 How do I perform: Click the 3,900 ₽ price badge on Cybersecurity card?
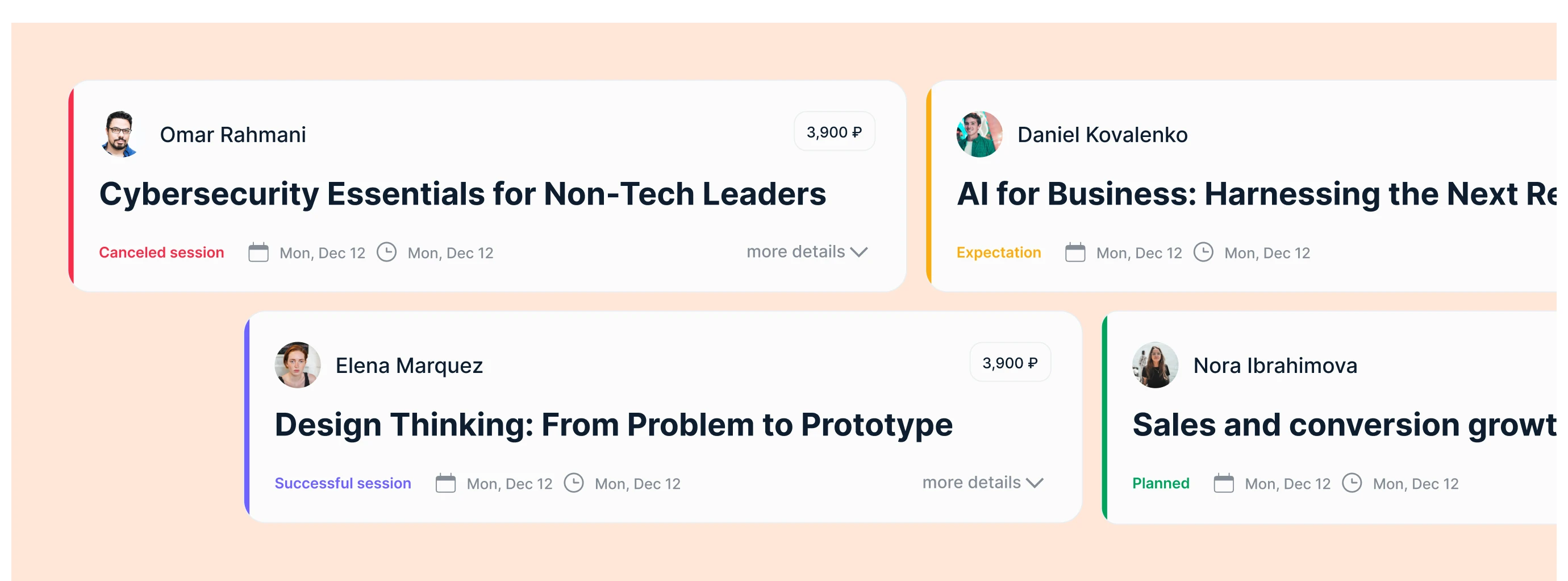click(x=834, y=131)
